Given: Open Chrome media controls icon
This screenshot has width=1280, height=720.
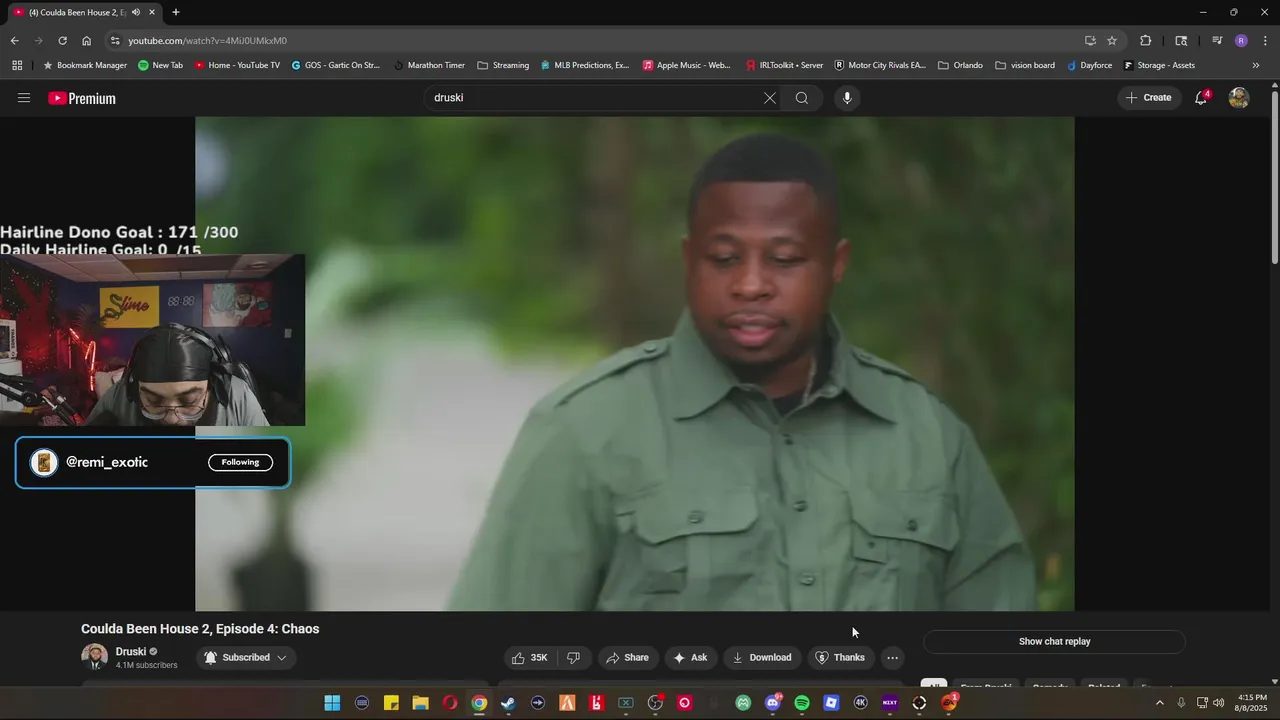Looking at the screenshot, I should 1217,40.
